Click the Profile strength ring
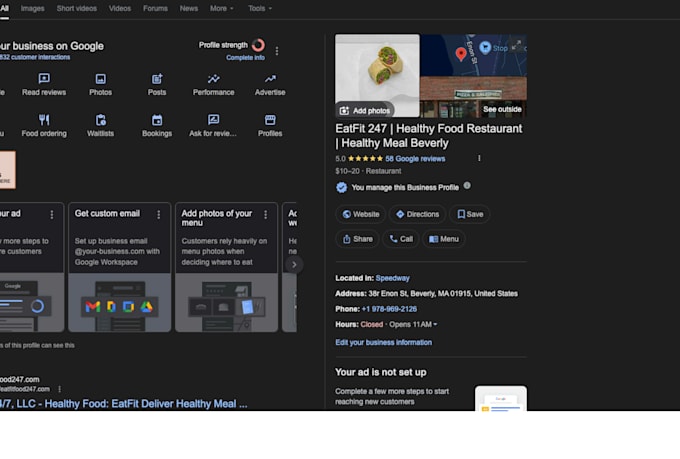The image size is (680, 459). coord(258,45)
